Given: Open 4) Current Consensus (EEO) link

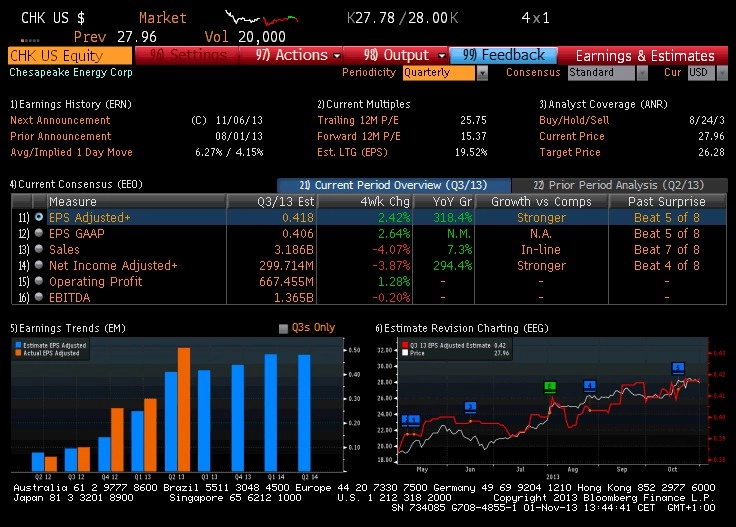Looking at the screenshot, I should click(76, 184).
